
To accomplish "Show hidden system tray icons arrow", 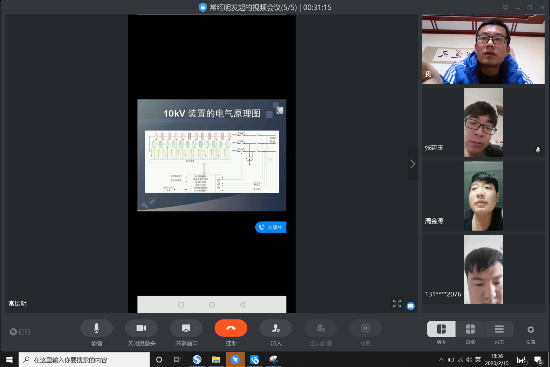I will pyautogui.click(x=441, y=360).
